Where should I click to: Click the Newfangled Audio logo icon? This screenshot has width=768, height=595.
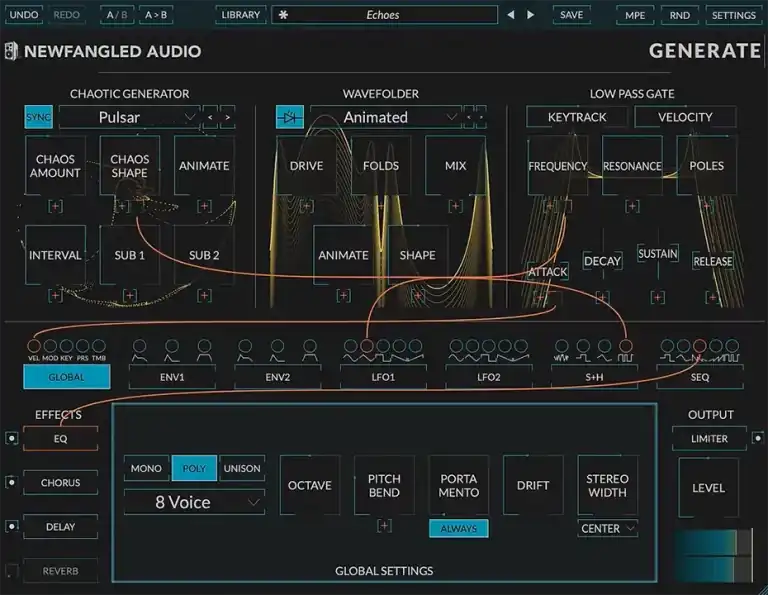pyautogui.click(x=11, y=51)
